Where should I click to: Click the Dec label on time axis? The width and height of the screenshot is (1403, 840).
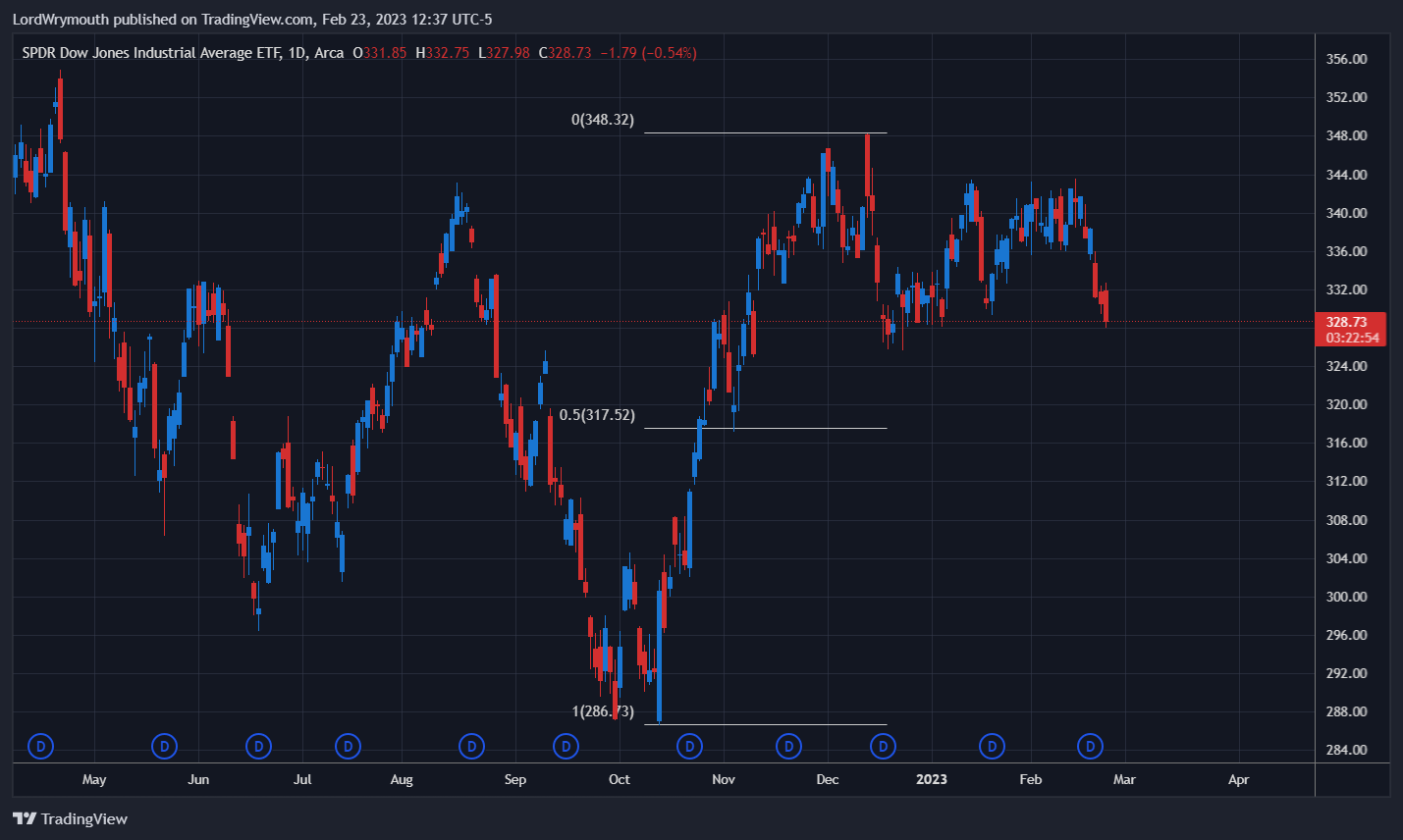tap(828, 780)
